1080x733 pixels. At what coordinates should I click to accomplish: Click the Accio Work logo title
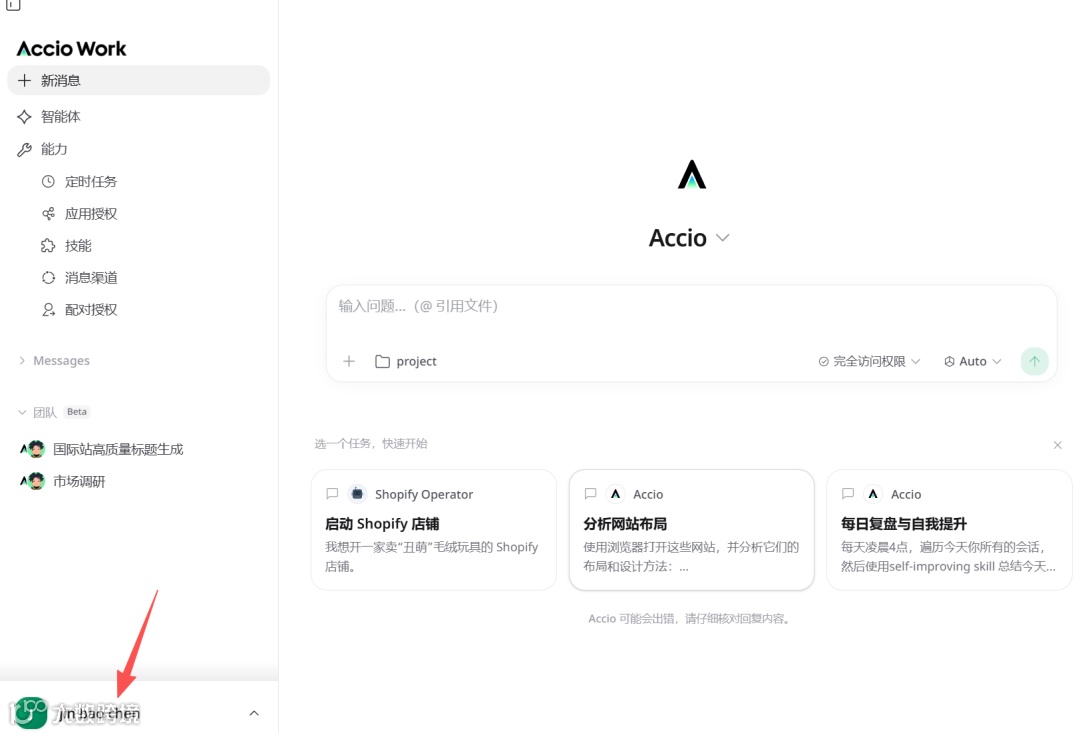pos(72,49)
